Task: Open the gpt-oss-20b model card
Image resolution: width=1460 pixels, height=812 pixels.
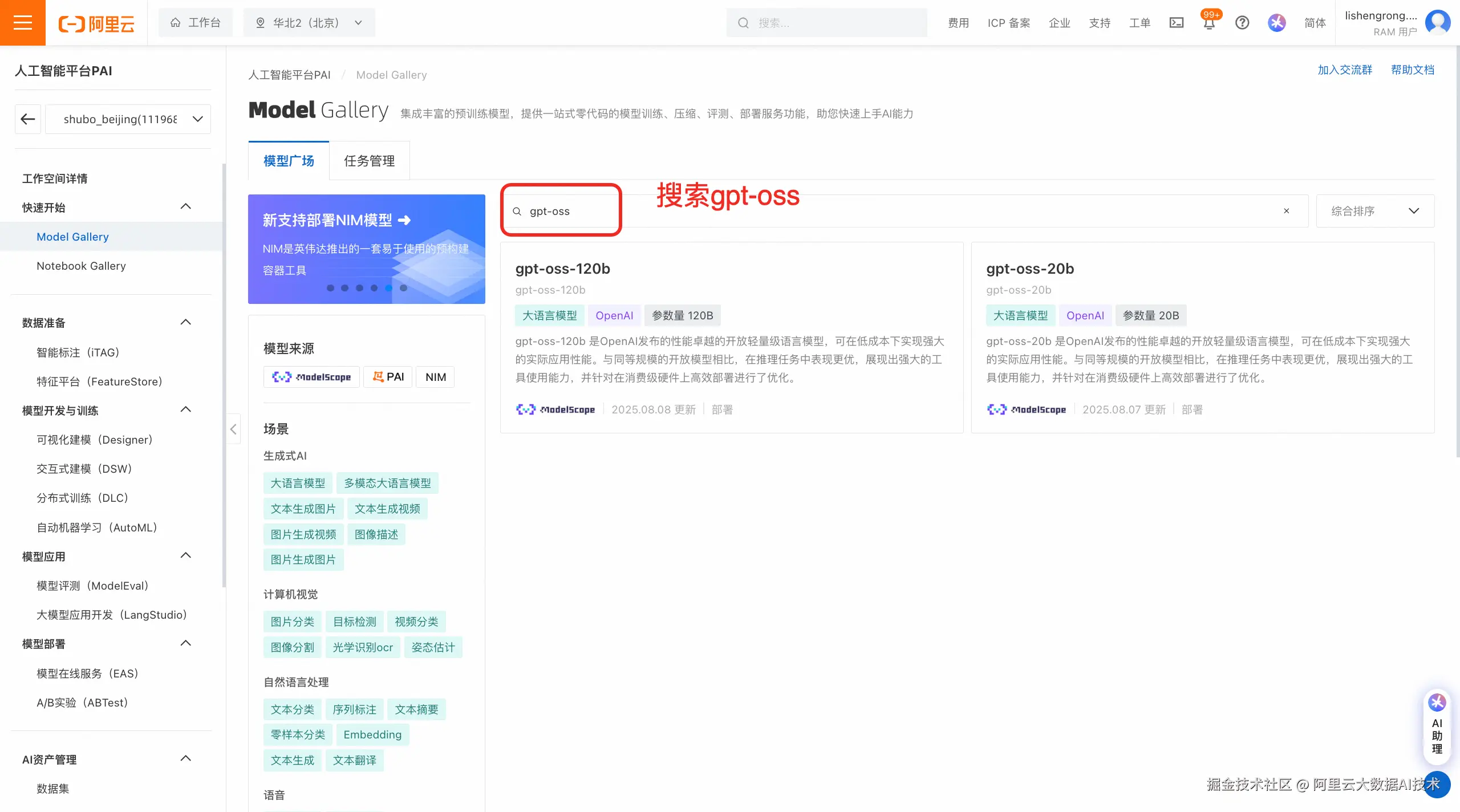Action: (x=1203, y=338)
